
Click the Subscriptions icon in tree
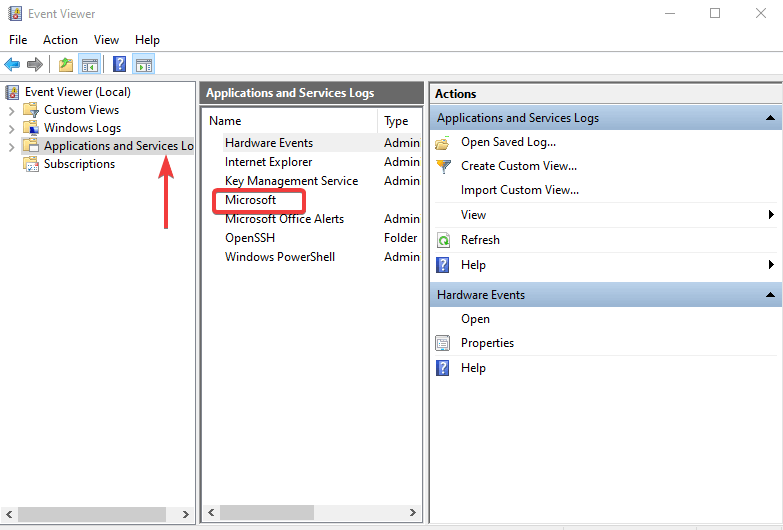[31, 164]
